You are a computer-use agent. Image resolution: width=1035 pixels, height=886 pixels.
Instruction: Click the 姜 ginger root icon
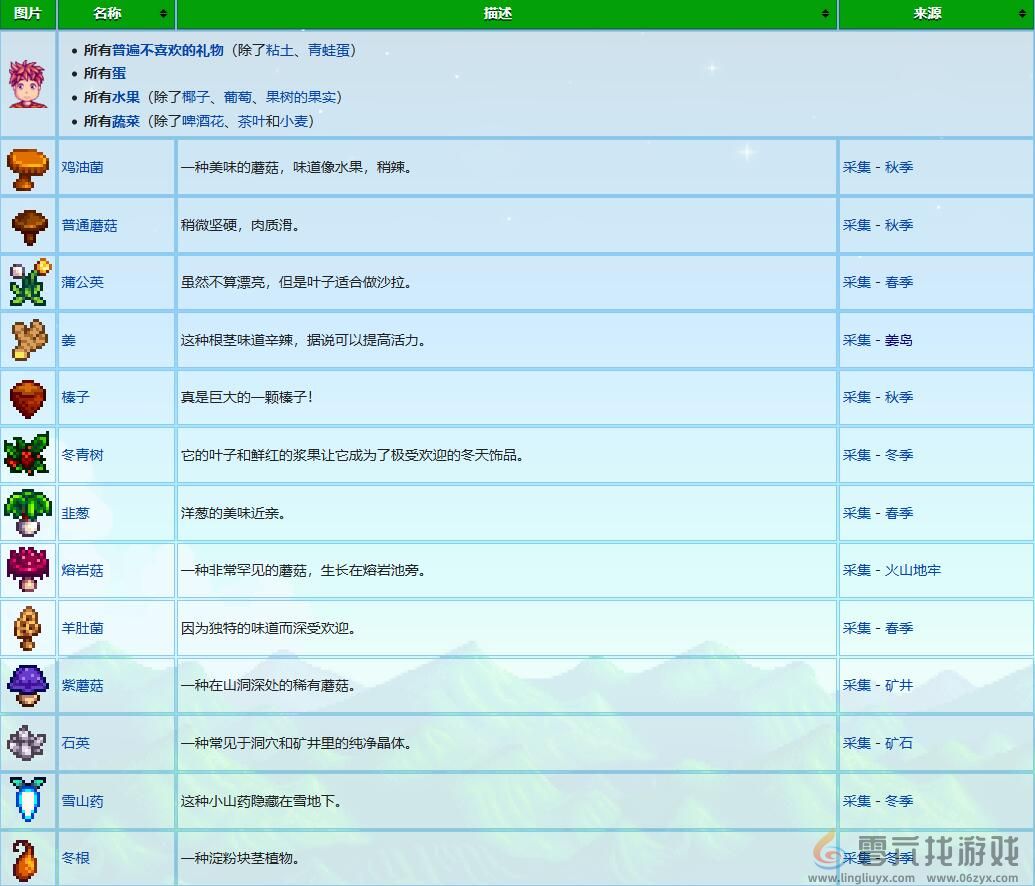(x=28, y=340)
